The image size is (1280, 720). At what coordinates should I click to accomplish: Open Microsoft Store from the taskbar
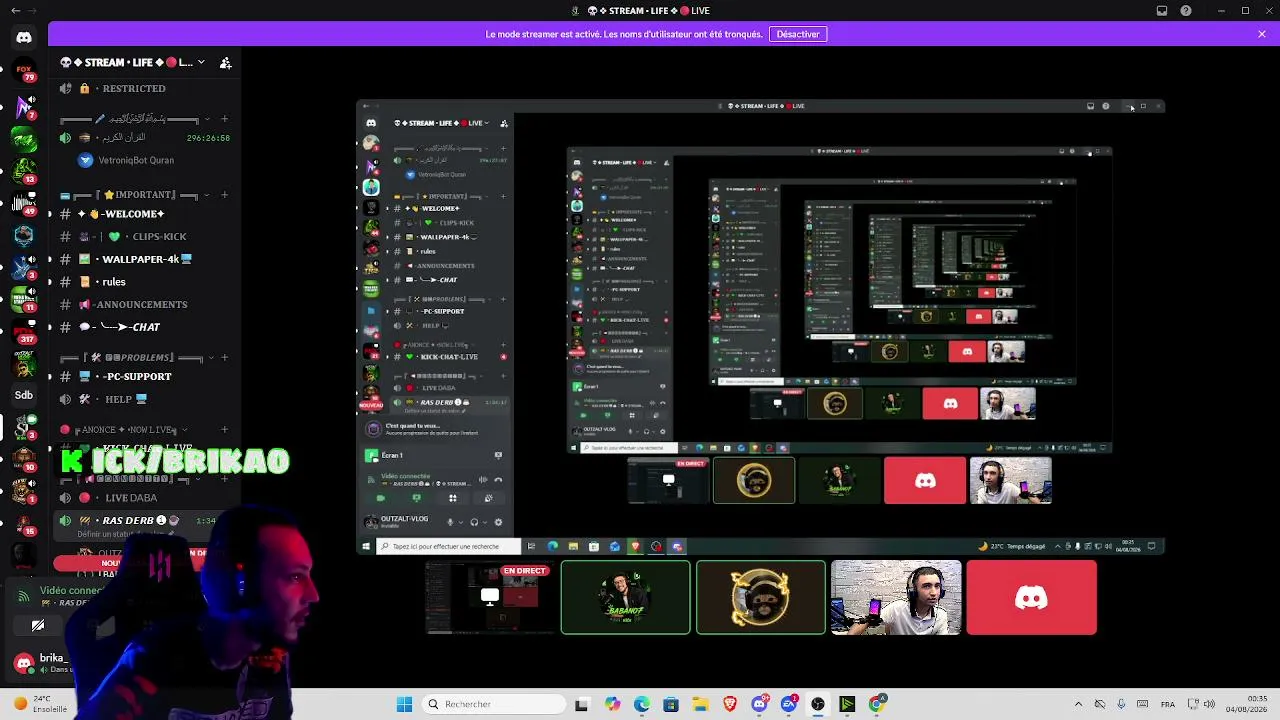coord(671,704)
